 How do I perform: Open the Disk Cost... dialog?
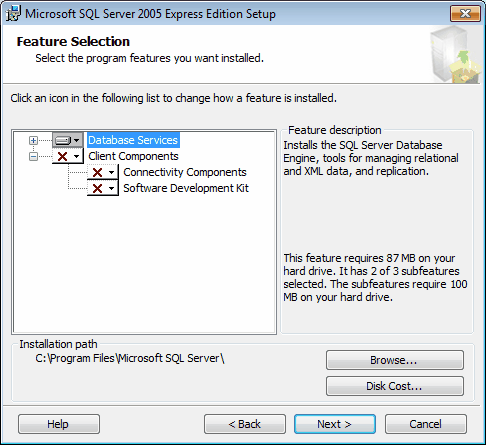(x=395, y=386)
